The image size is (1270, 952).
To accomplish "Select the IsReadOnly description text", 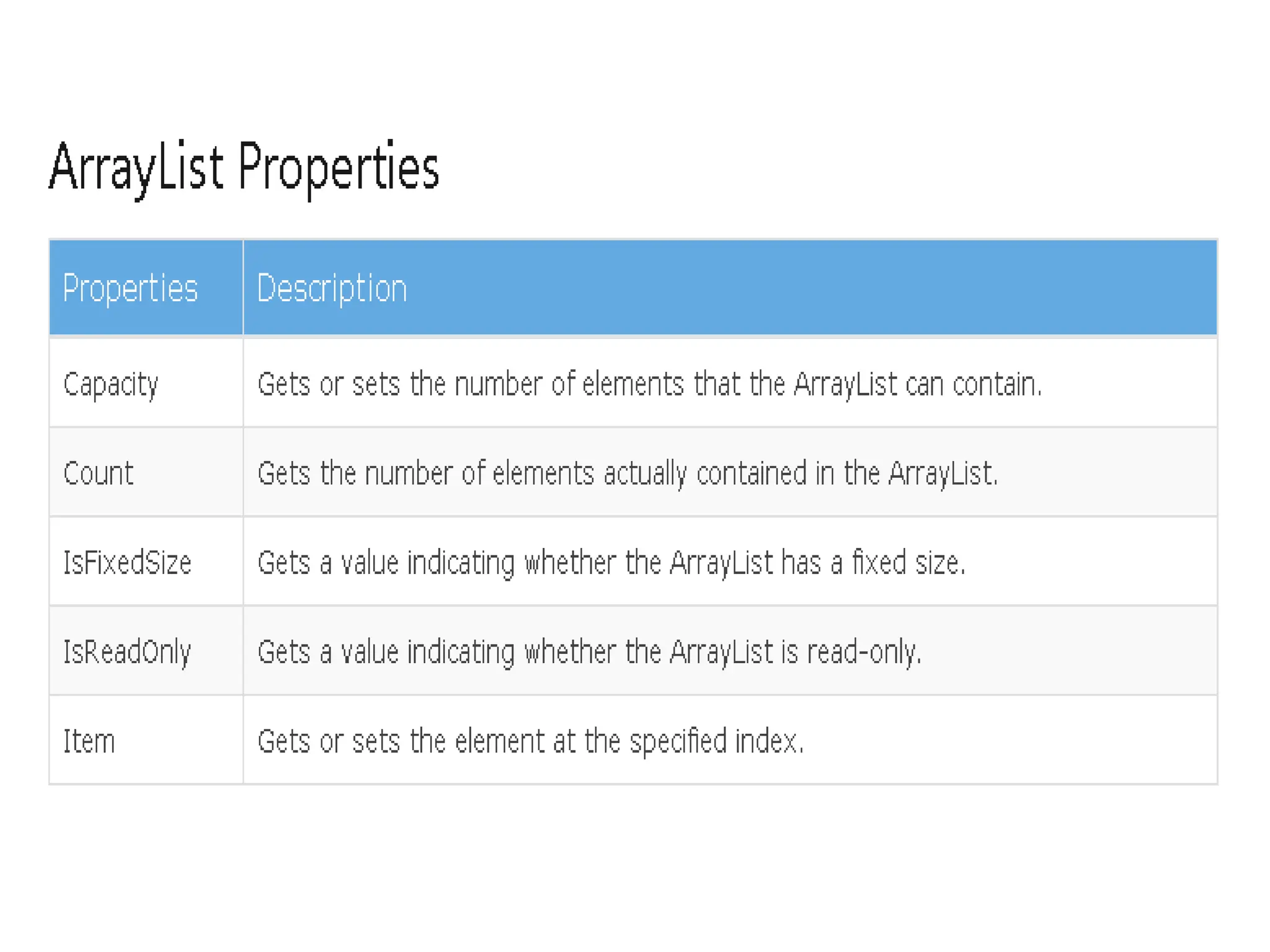I will point(590,652).
